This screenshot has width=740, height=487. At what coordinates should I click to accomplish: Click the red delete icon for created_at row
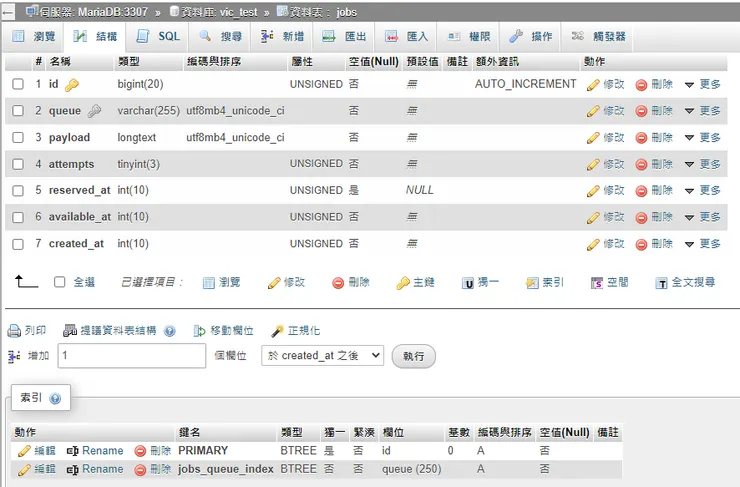641,245
